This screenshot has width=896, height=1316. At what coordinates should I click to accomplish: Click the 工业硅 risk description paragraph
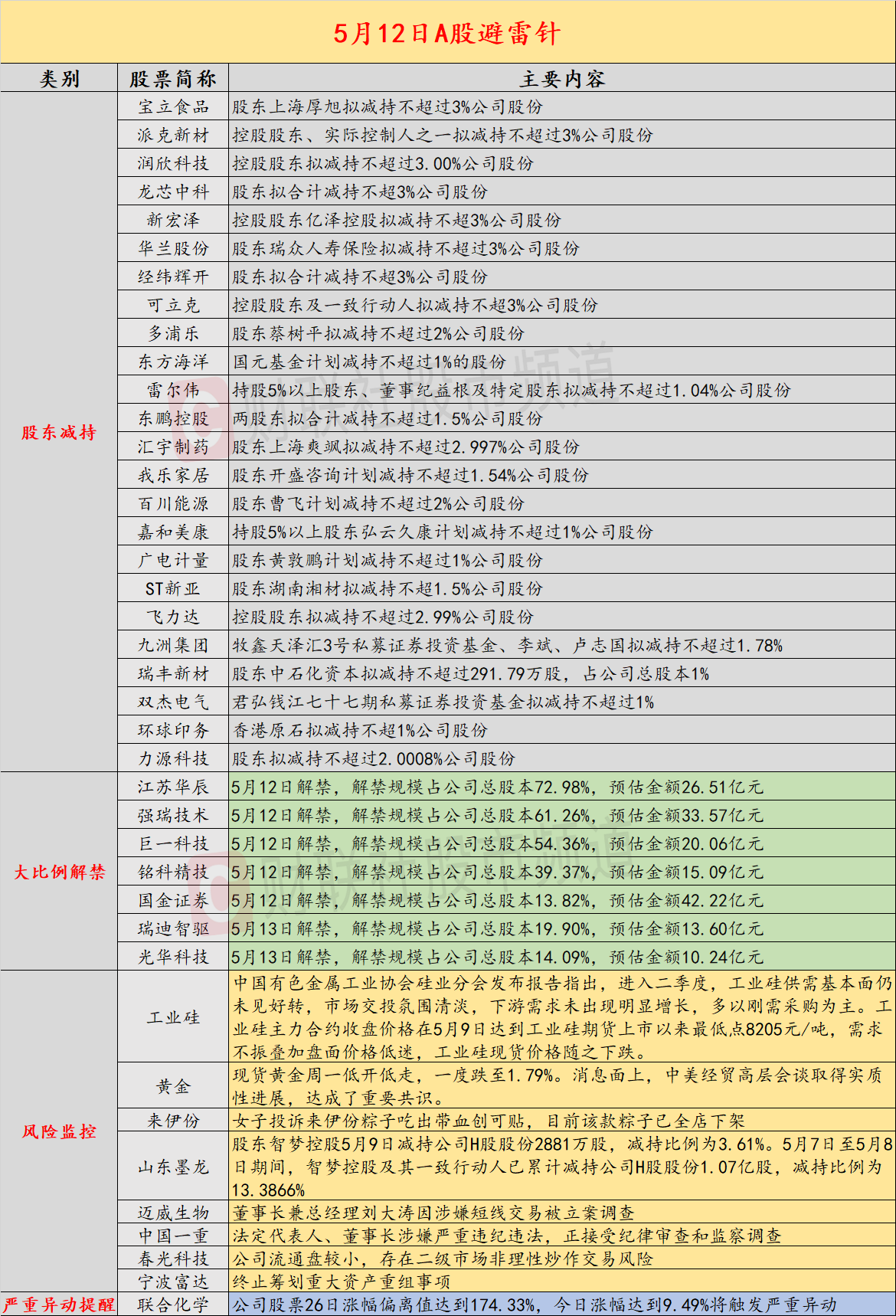point(562,1017)
